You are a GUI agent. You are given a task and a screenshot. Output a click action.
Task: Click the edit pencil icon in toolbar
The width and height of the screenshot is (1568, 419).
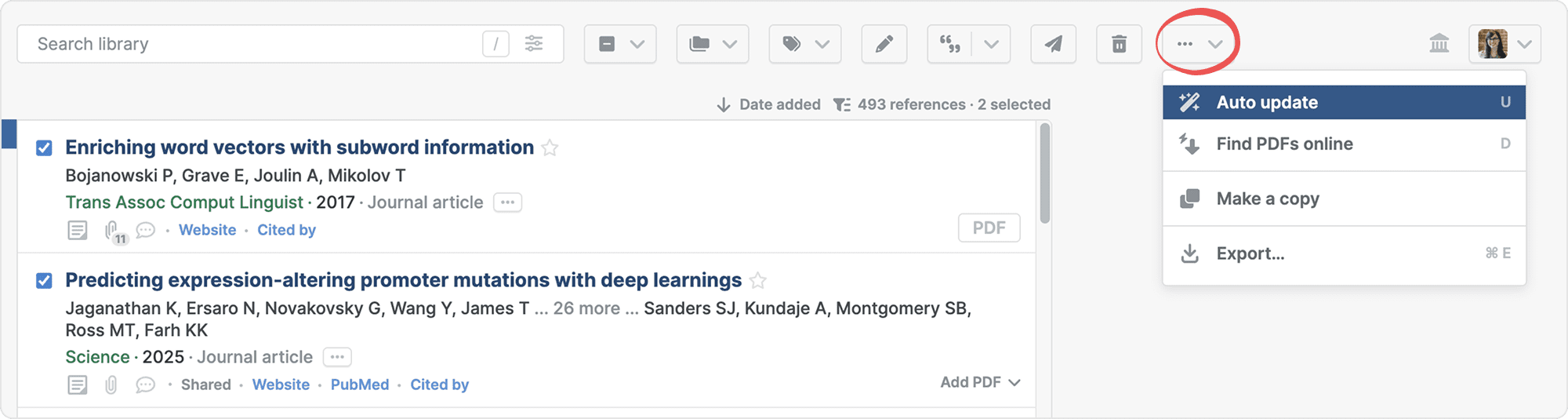point(884,44)
